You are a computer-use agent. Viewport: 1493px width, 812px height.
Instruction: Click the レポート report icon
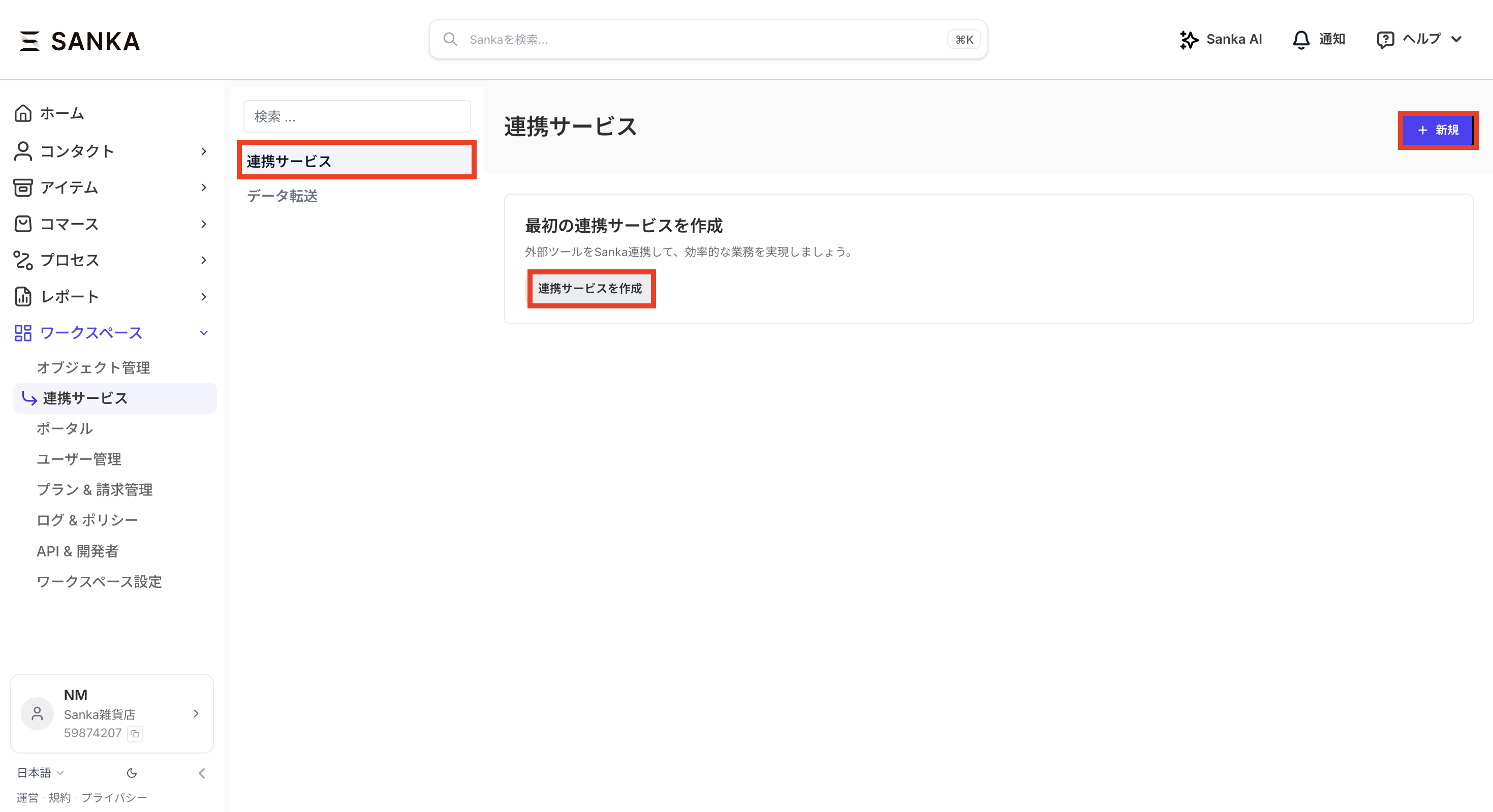point(22,296)
